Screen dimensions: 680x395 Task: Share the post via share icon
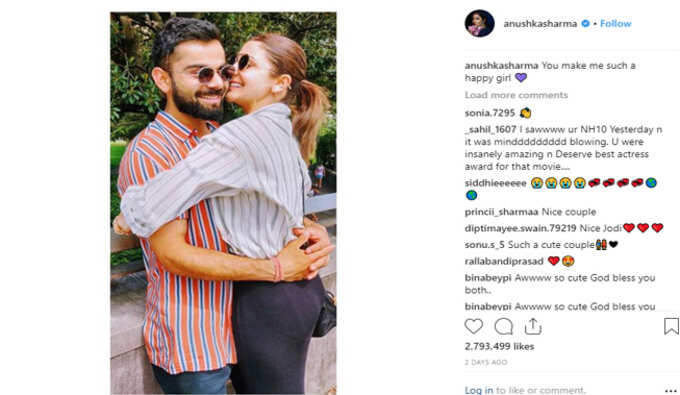tap(533, 326)
